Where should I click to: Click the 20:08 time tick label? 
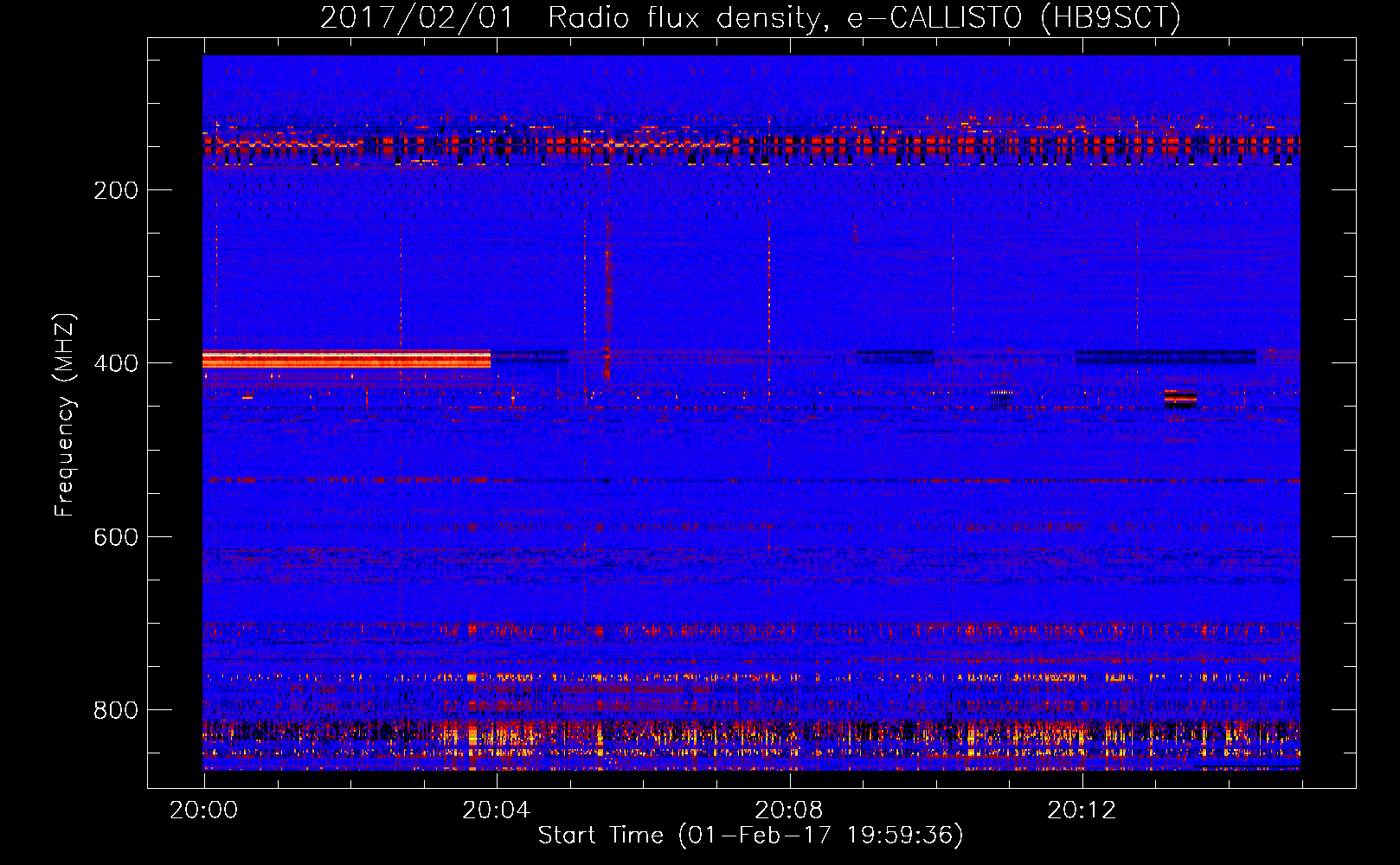tap(788, 811)
